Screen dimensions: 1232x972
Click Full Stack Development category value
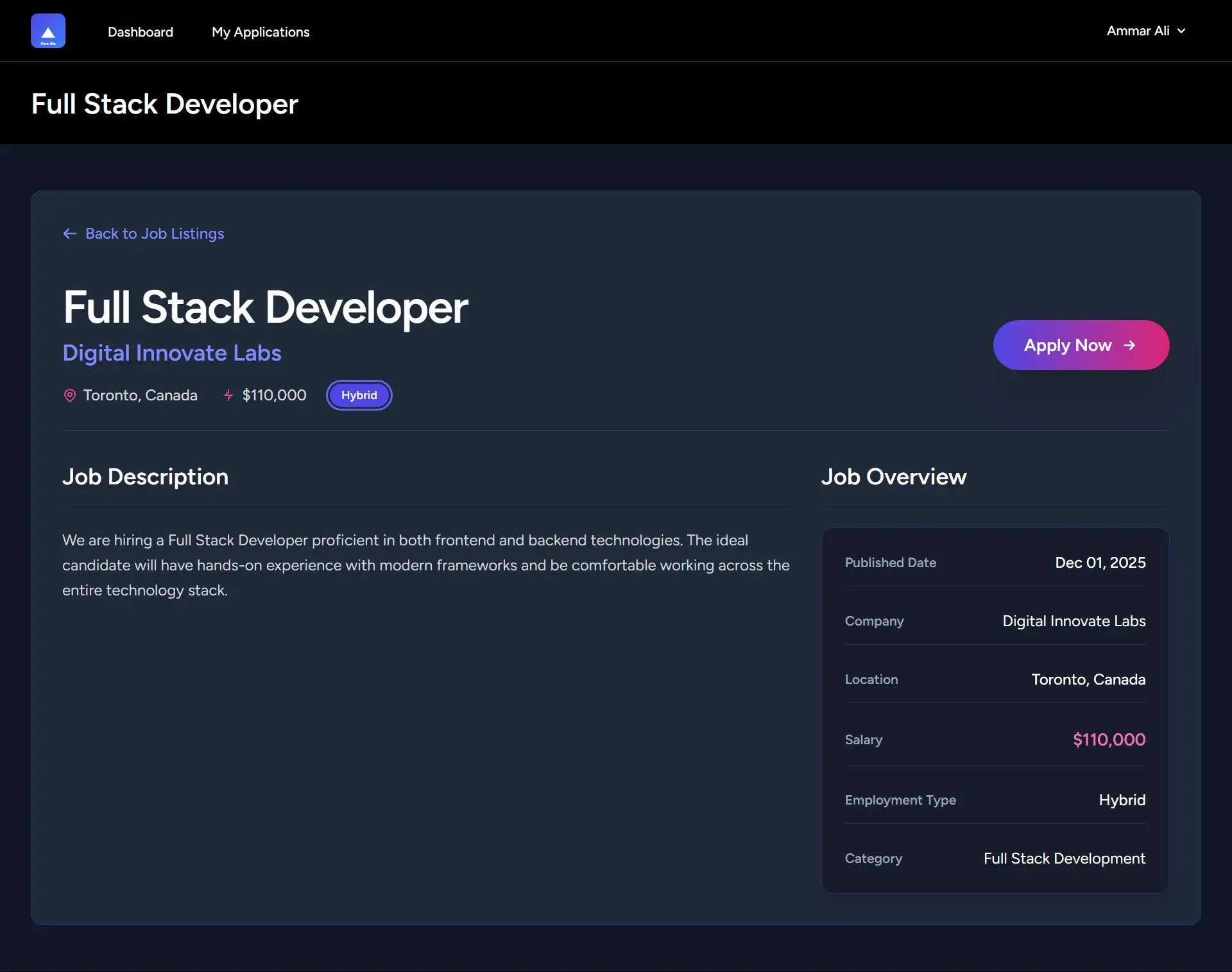pyautogui.click(x=1064, y=858)
